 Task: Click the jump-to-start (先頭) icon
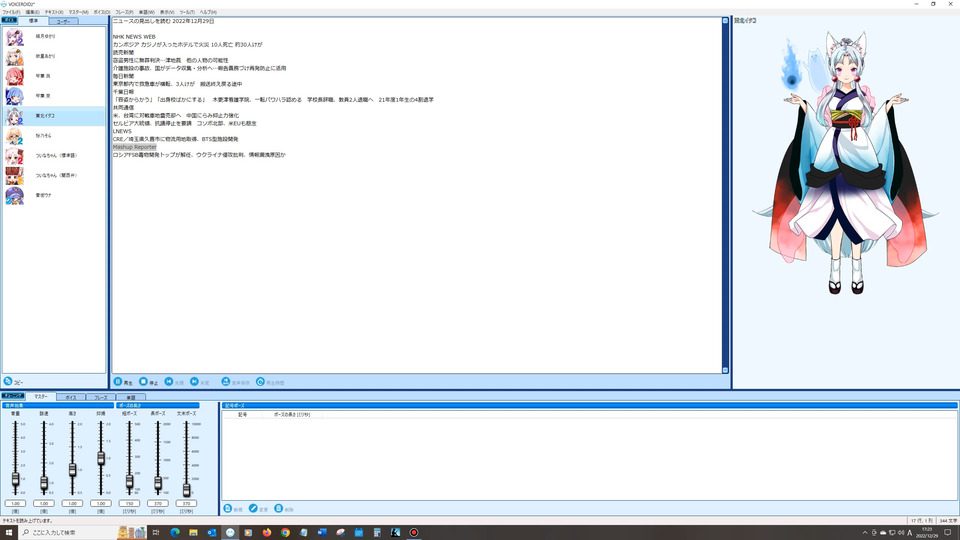coord(169,381)
